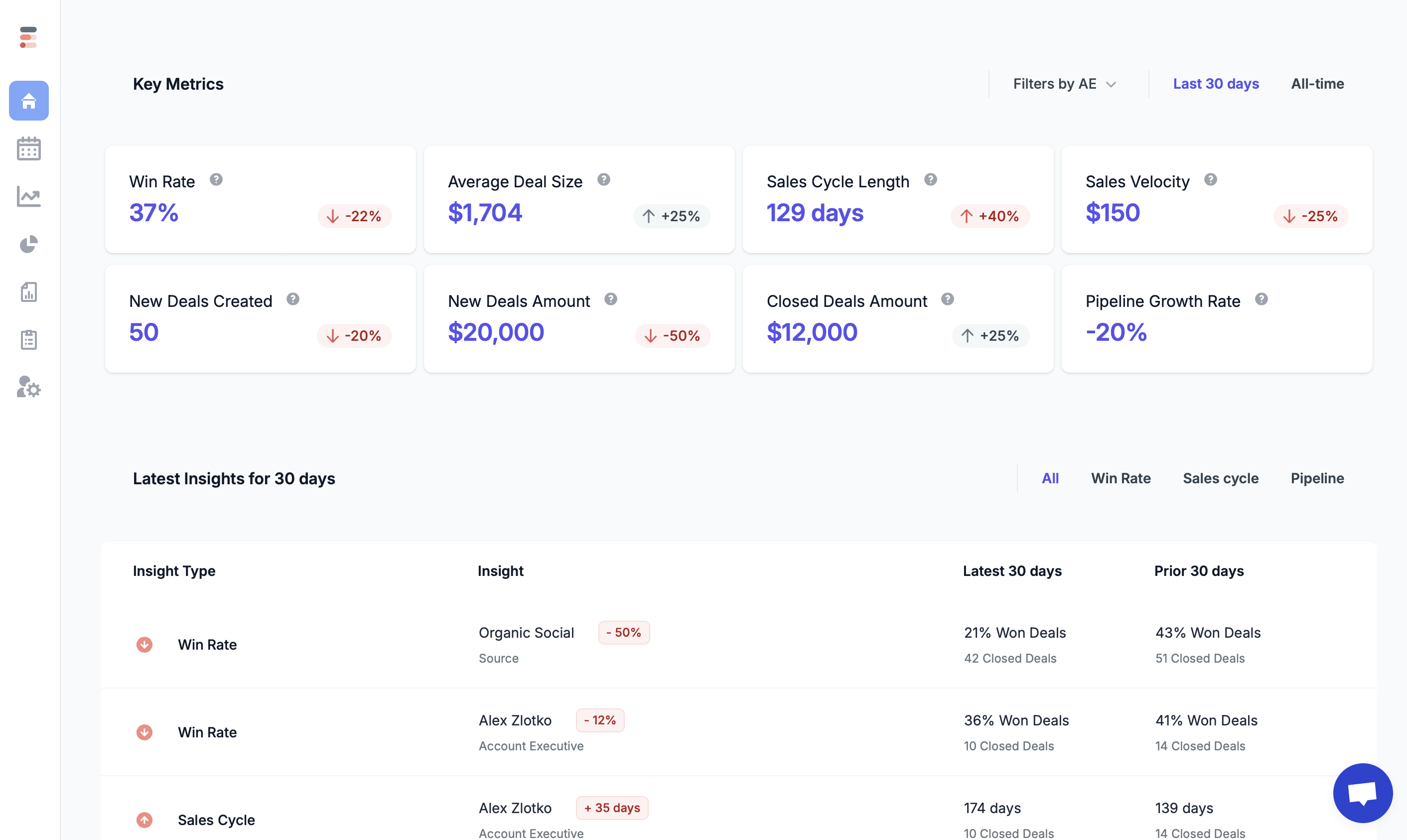Click the calendar icon in sidebar

(x=29, y=148)
